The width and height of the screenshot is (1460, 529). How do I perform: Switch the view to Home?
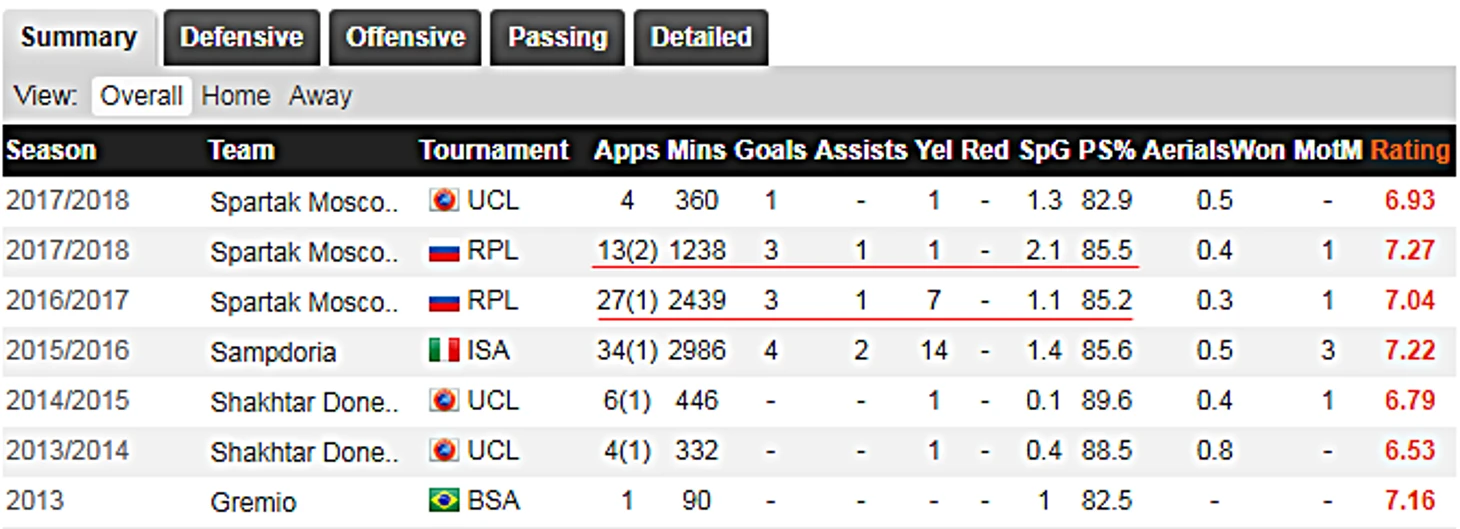[x=236, y=96]
